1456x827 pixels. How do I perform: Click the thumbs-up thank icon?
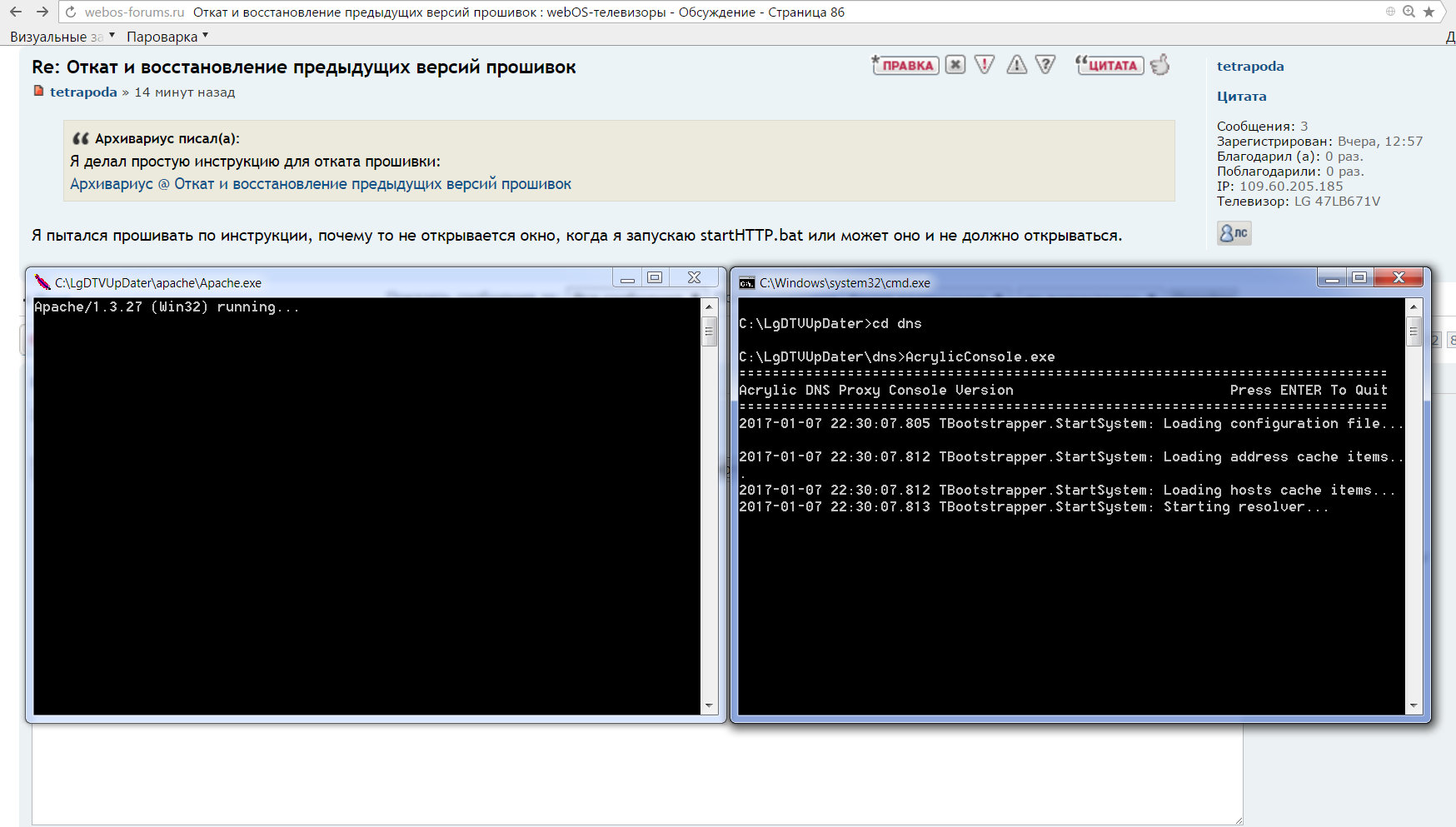1160,65
